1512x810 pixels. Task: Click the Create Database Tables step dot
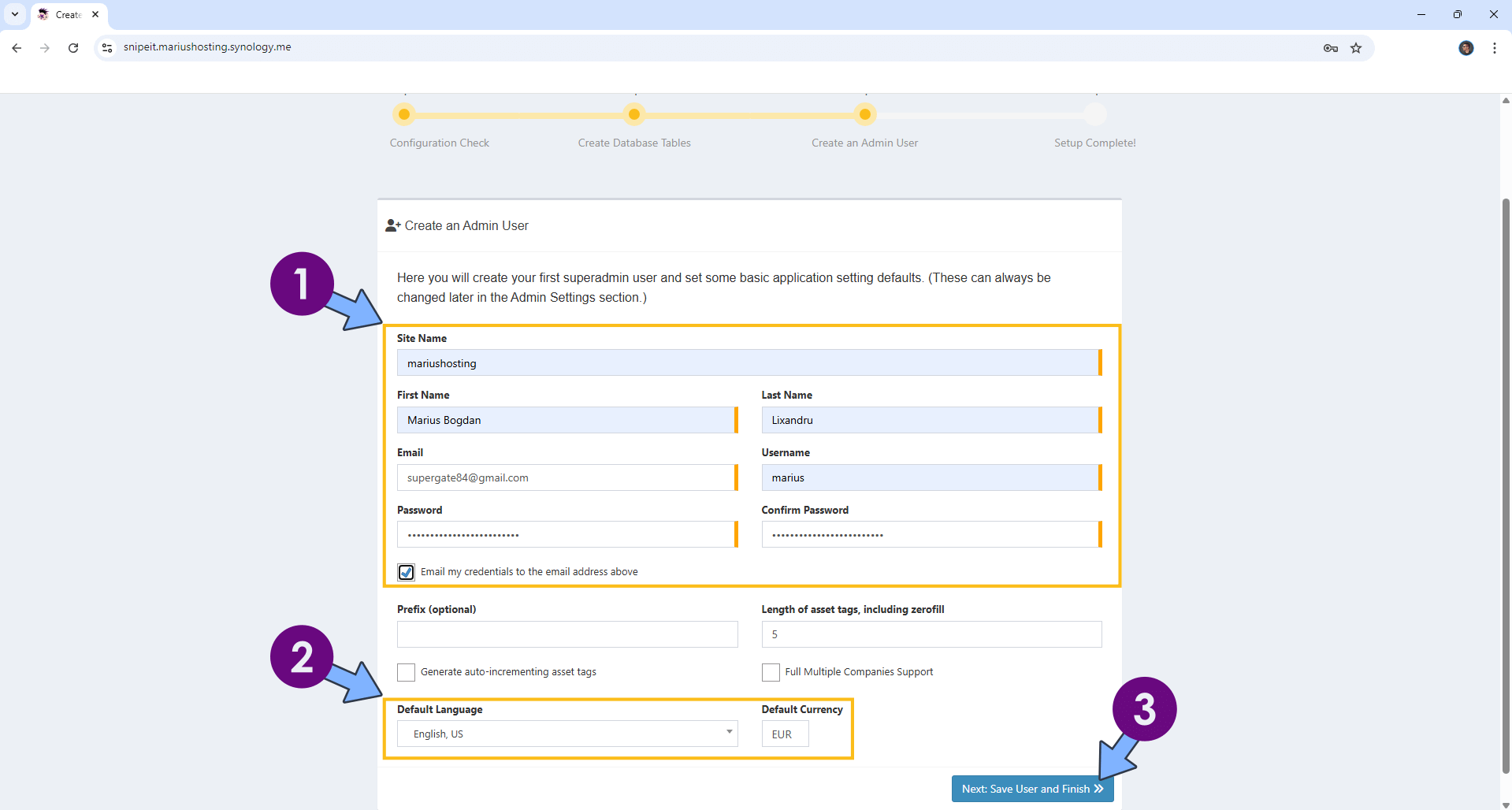click(634, 114)
